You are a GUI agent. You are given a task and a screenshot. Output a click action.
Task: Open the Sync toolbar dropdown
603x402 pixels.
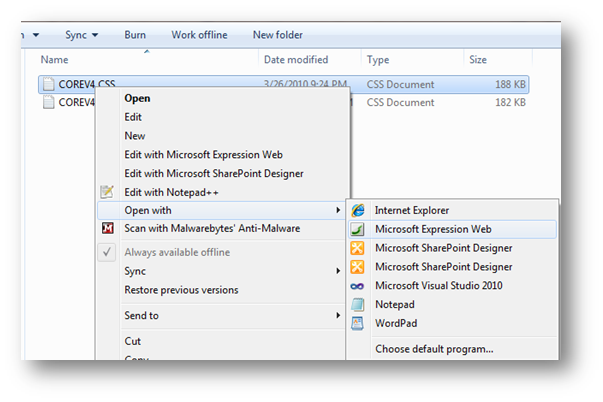82,35
